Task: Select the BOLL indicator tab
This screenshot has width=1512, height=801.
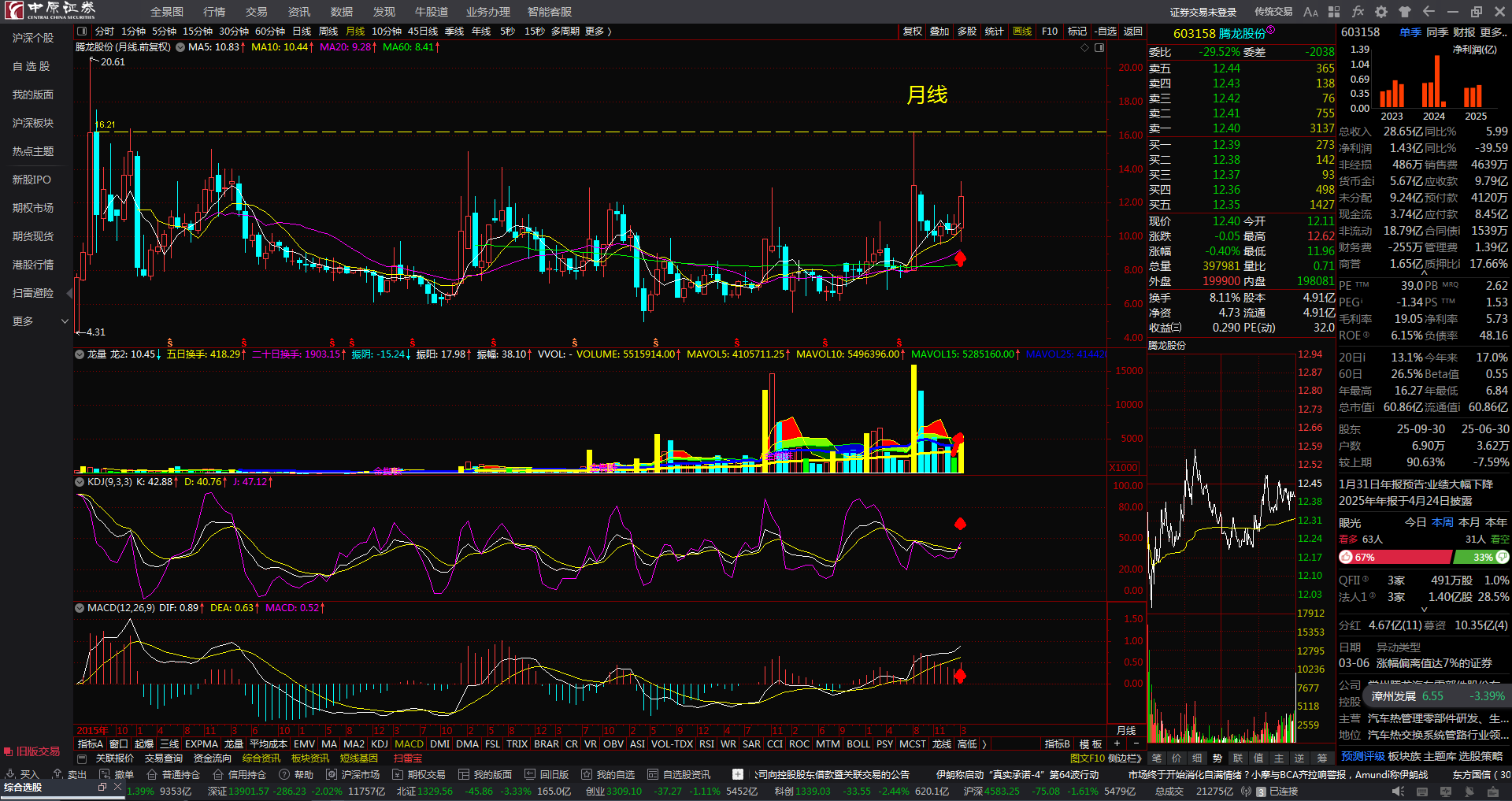Action: coord(858,744)
